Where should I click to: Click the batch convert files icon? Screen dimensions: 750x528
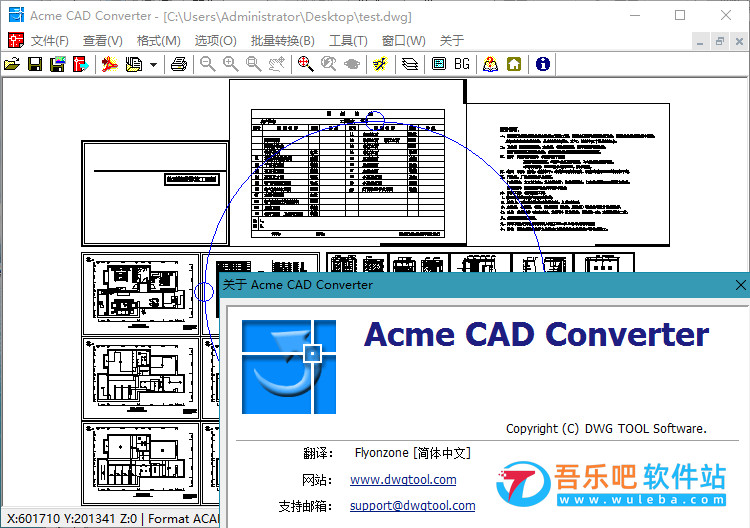134,64
